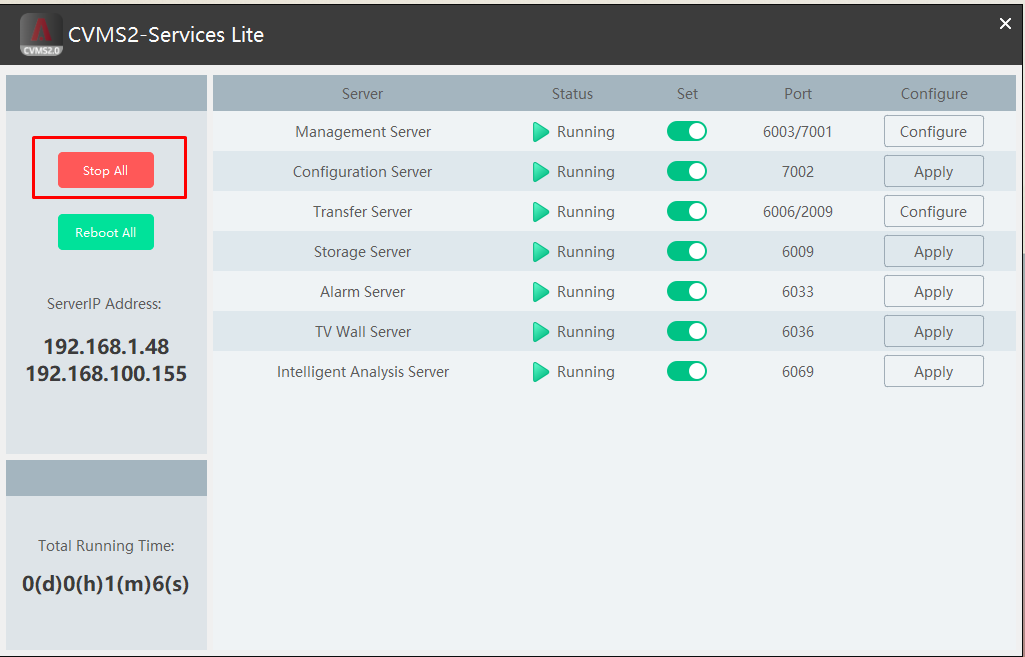Click the green play icon for Management Server
Viewport: 1025px width, 657px height.
pos(541,132)
